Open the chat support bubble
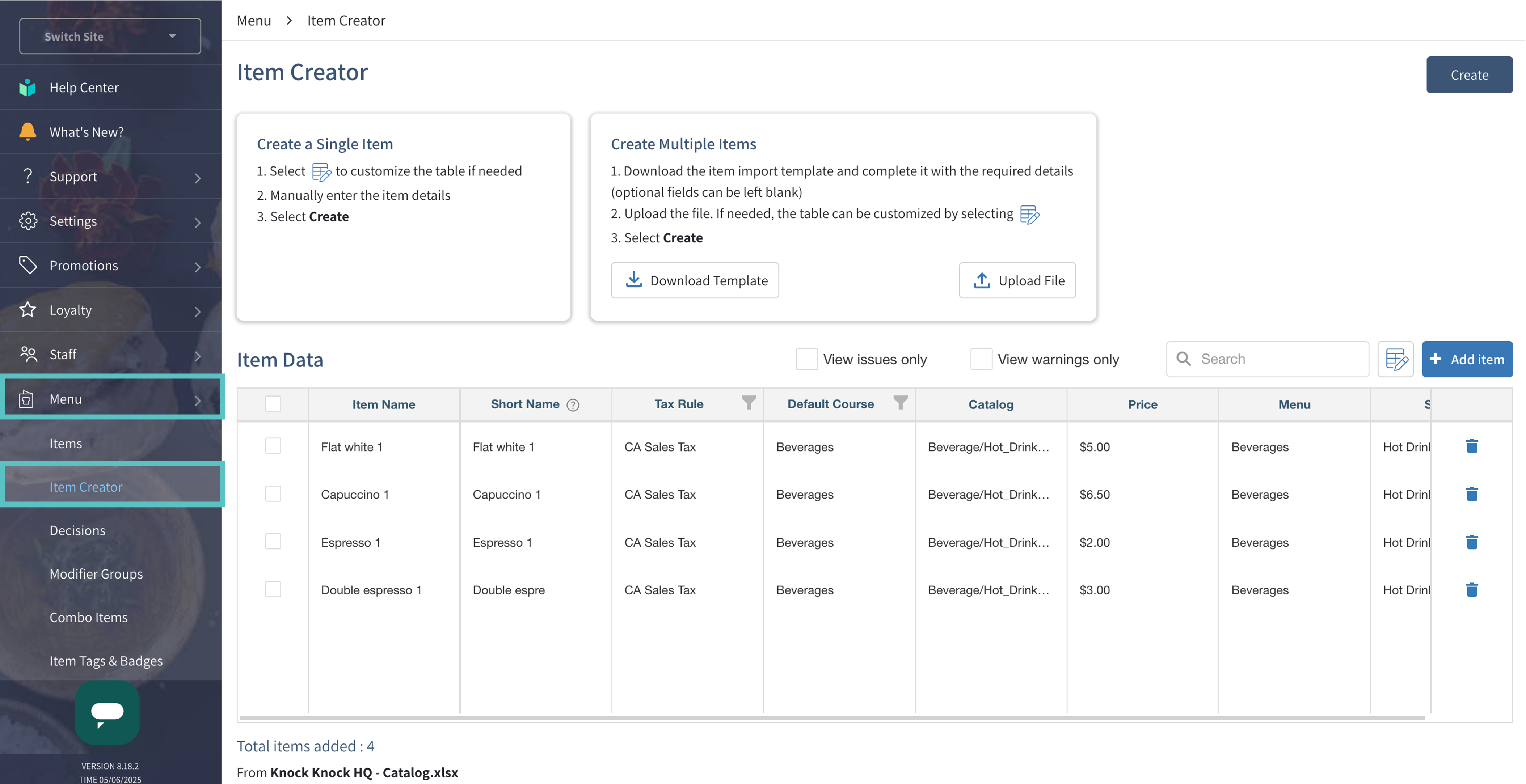The width and height of the screenshot is (1526, 784). pyautogui.click(x=107, y=712)
